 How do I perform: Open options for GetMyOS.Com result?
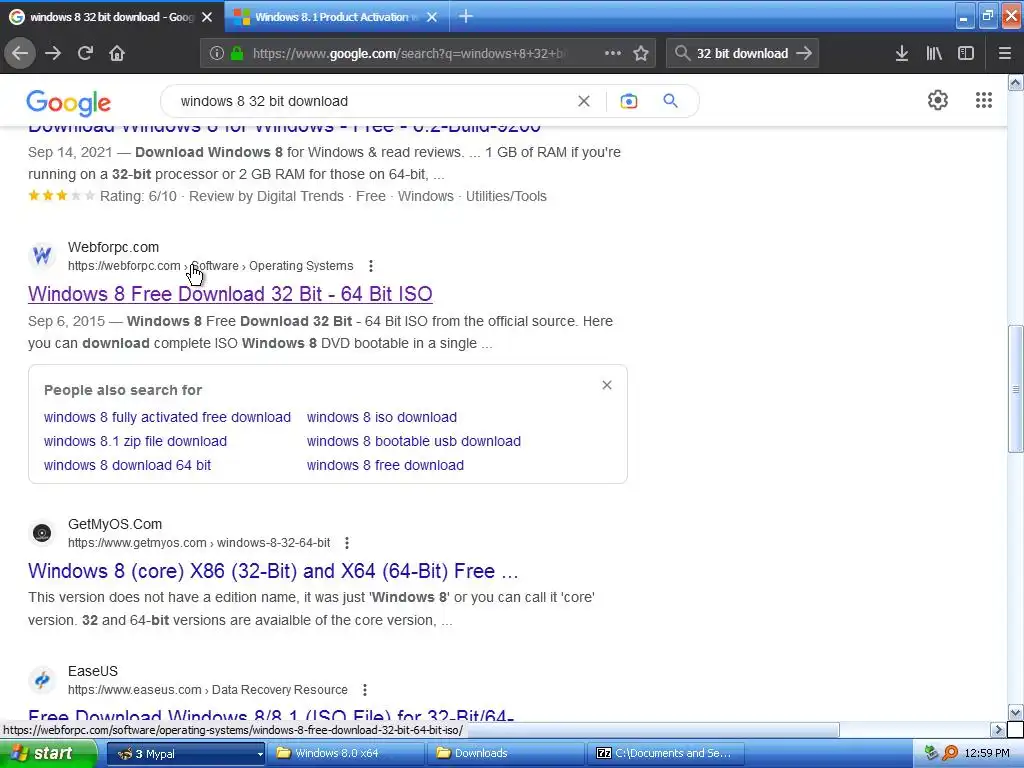pos(347,543)
